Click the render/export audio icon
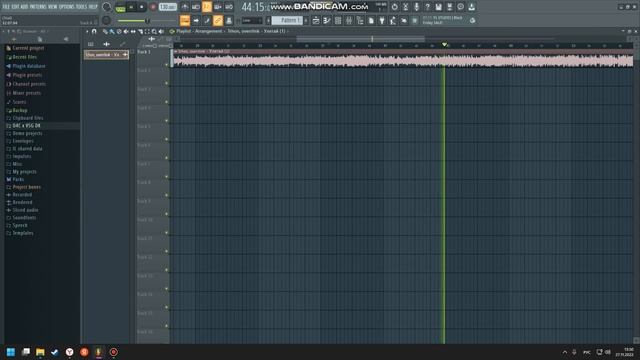The width and height of the screenshot is (640, 360). [x=449, y=7]
